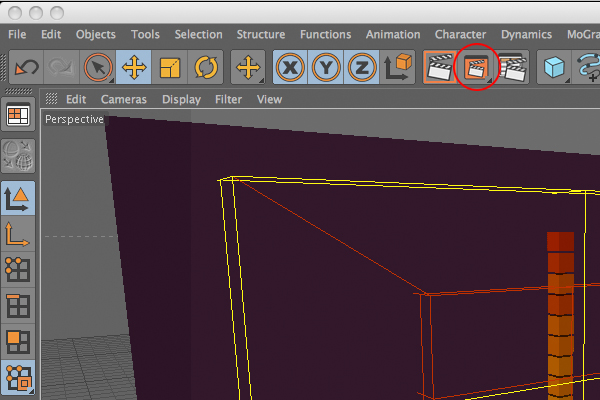This screenshot has width=600, height=400.
Task: Open the Animation menu
Action: point(393,34)
